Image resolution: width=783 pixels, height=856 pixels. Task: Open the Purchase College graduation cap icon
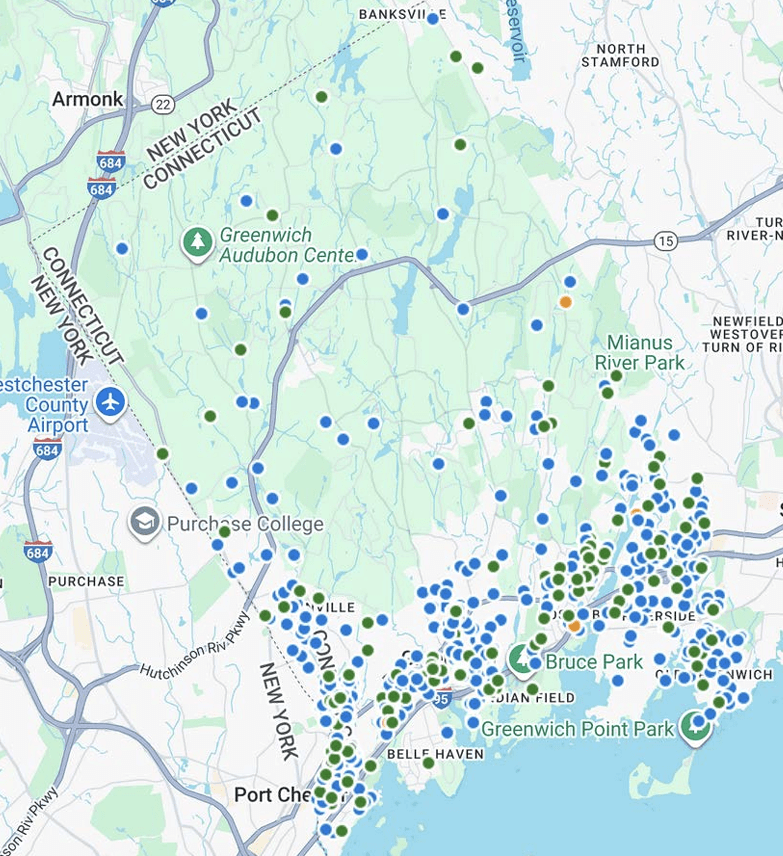145,522
